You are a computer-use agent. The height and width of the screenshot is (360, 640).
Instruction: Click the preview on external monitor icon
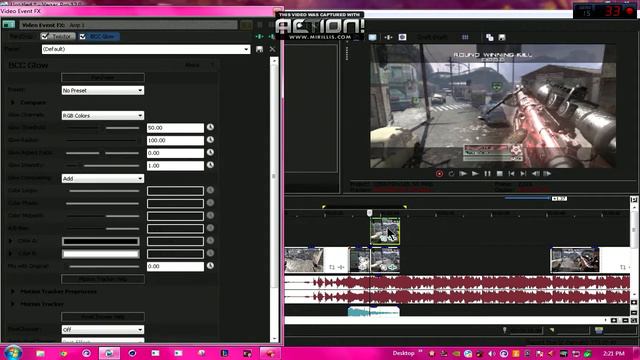(x=372, y=37)
